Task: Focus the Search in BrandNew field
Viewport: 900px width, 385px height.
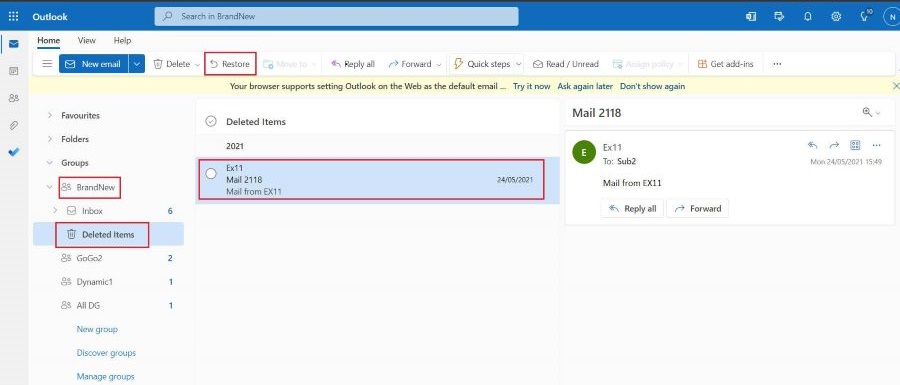Action: [336, 16]
